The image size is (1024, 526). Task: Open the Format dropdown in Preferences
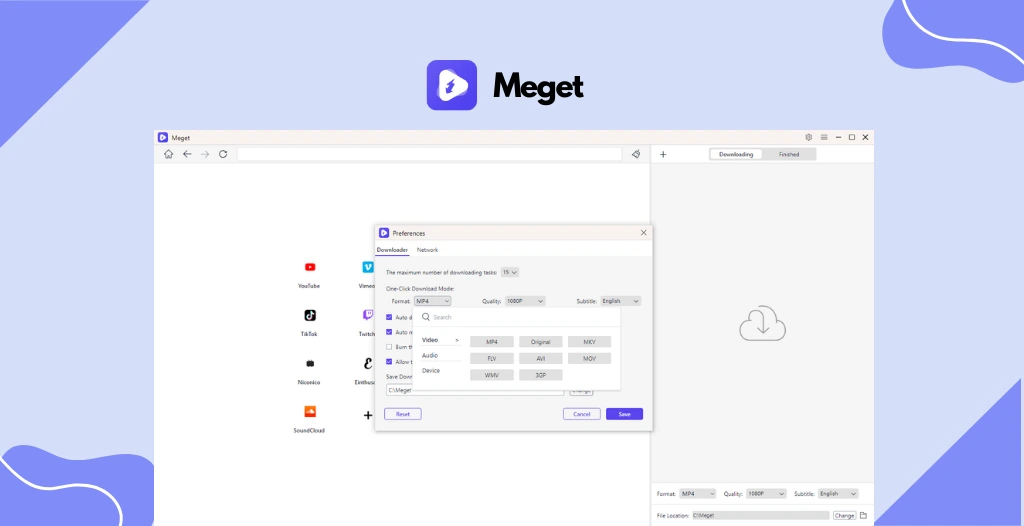[432, 301]
